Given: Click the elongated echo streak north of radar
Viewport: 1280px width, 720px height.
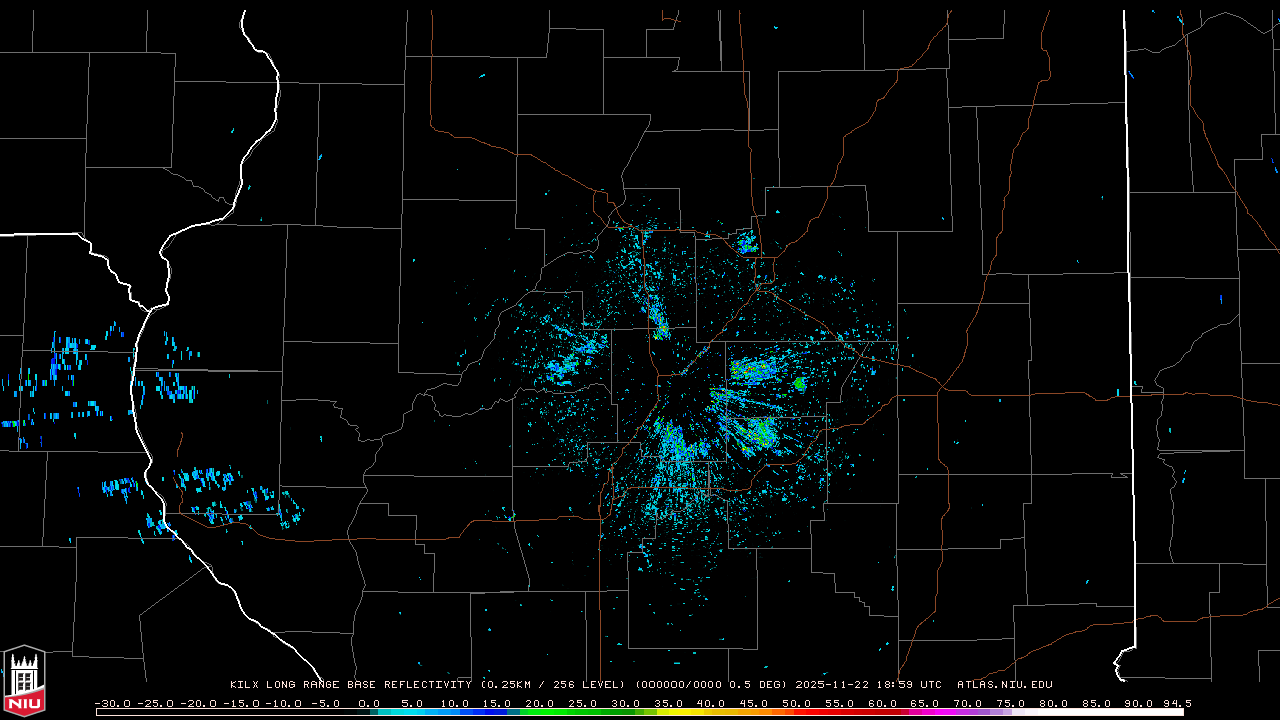Looking at the screenshot, I should (659, 319).
